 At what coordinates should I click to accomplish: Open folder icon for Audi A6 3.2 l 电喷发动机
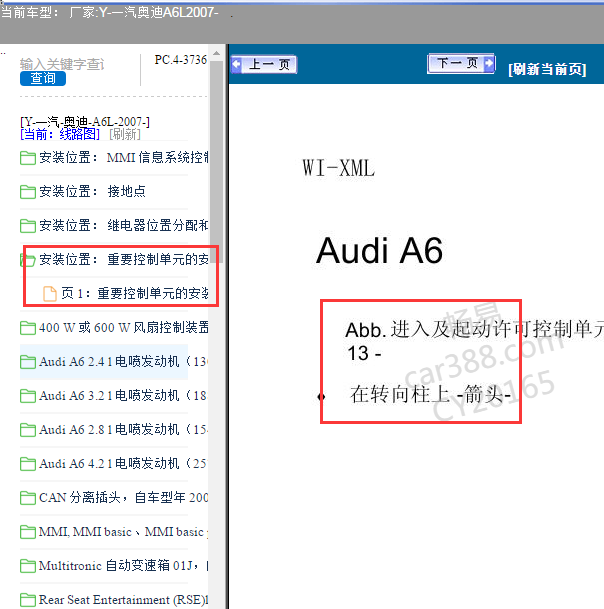[28, 396]
